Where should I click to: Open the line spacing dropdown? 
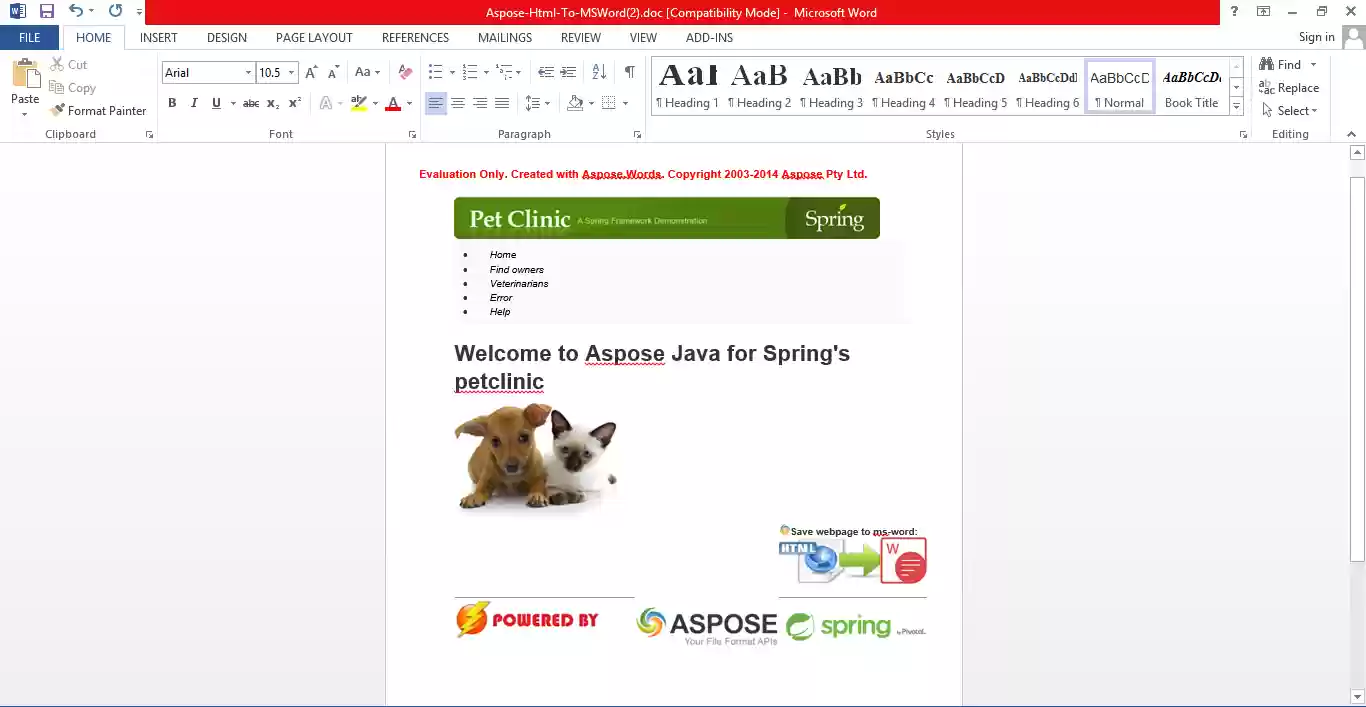click(x=537, y=103)
